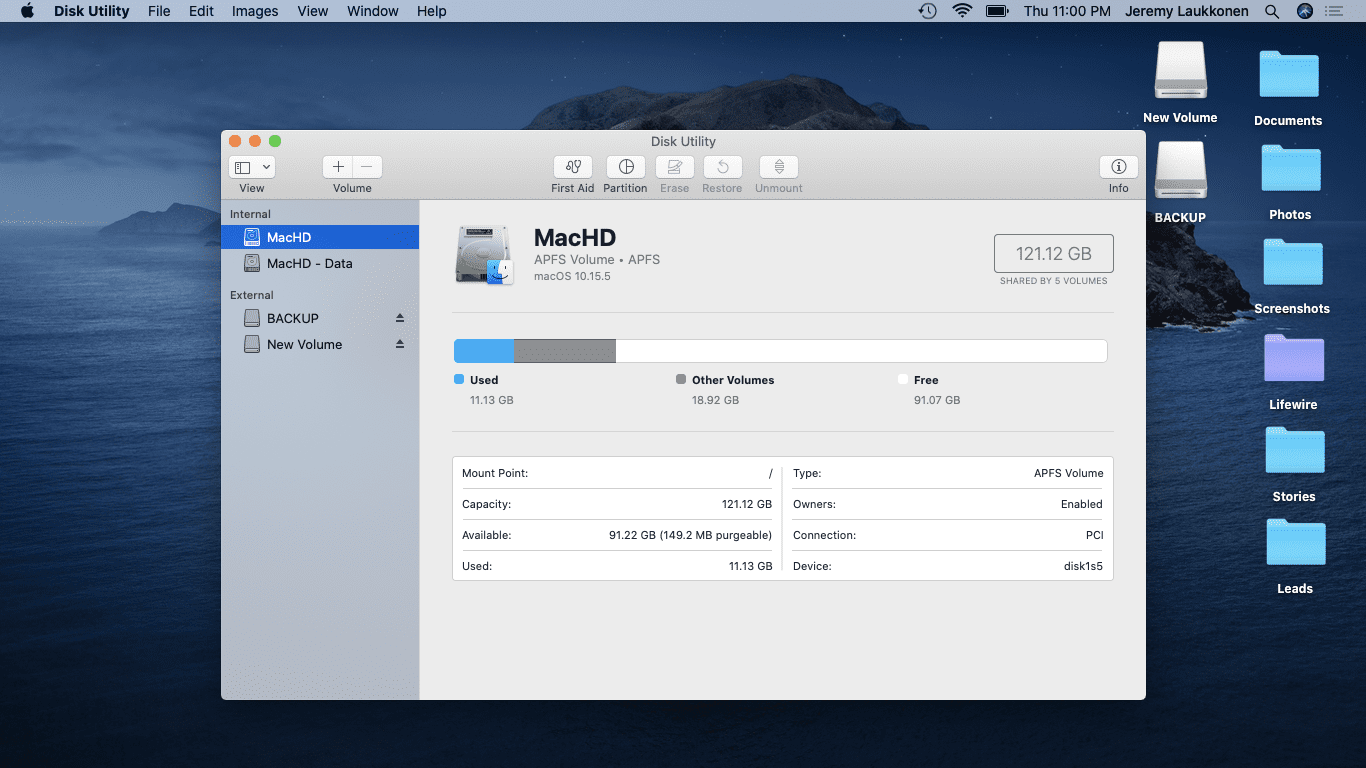The width and height of the screenshot is (1366, 768).
Task: Select MacHD in the sidebar
Action: (320, 237)
